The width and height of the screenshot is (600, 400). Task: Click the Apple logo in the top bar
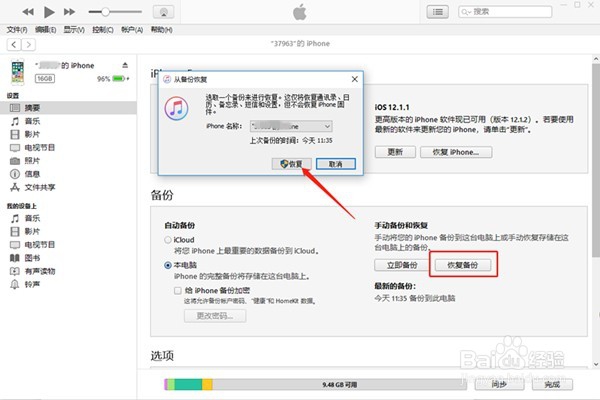pos(300,12)
